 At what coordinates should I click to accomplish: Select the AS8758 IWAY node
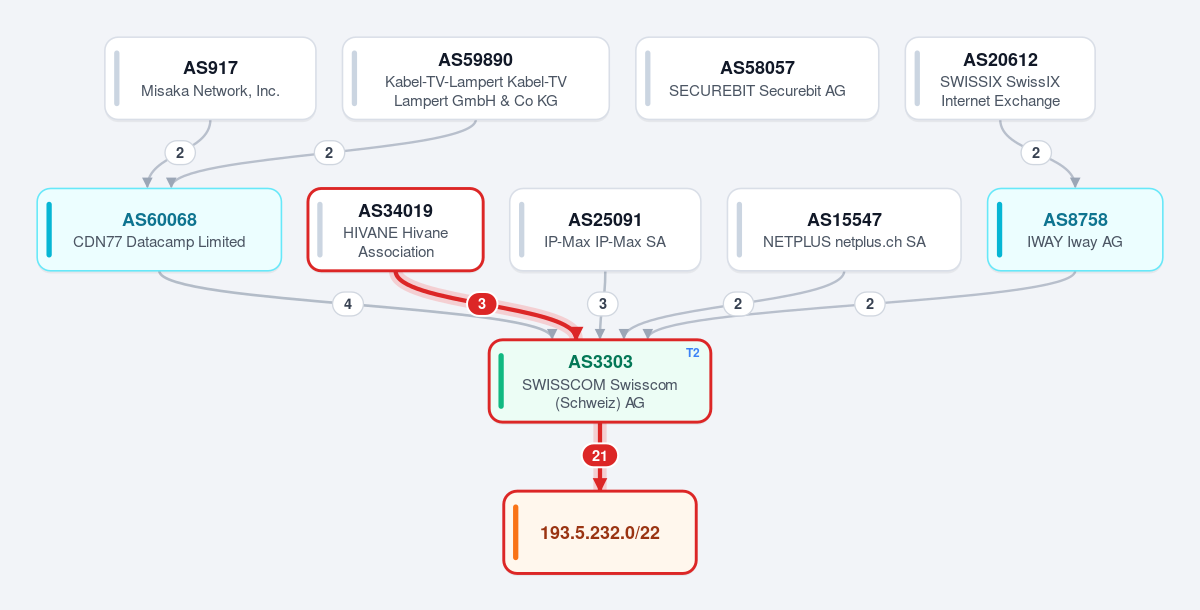pyautogui.click(x=1075, y=230)
